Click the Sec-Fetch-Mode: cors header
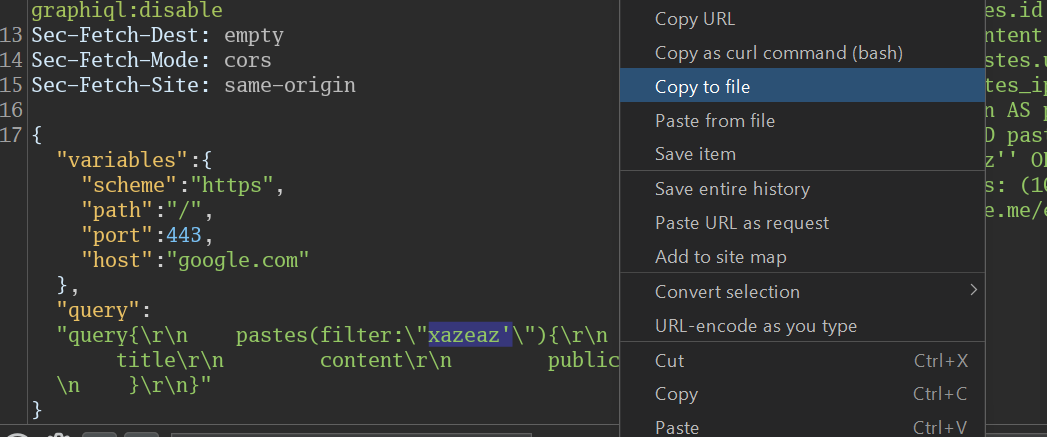Viewport: 1047px width, 437px height. (152, 60)
